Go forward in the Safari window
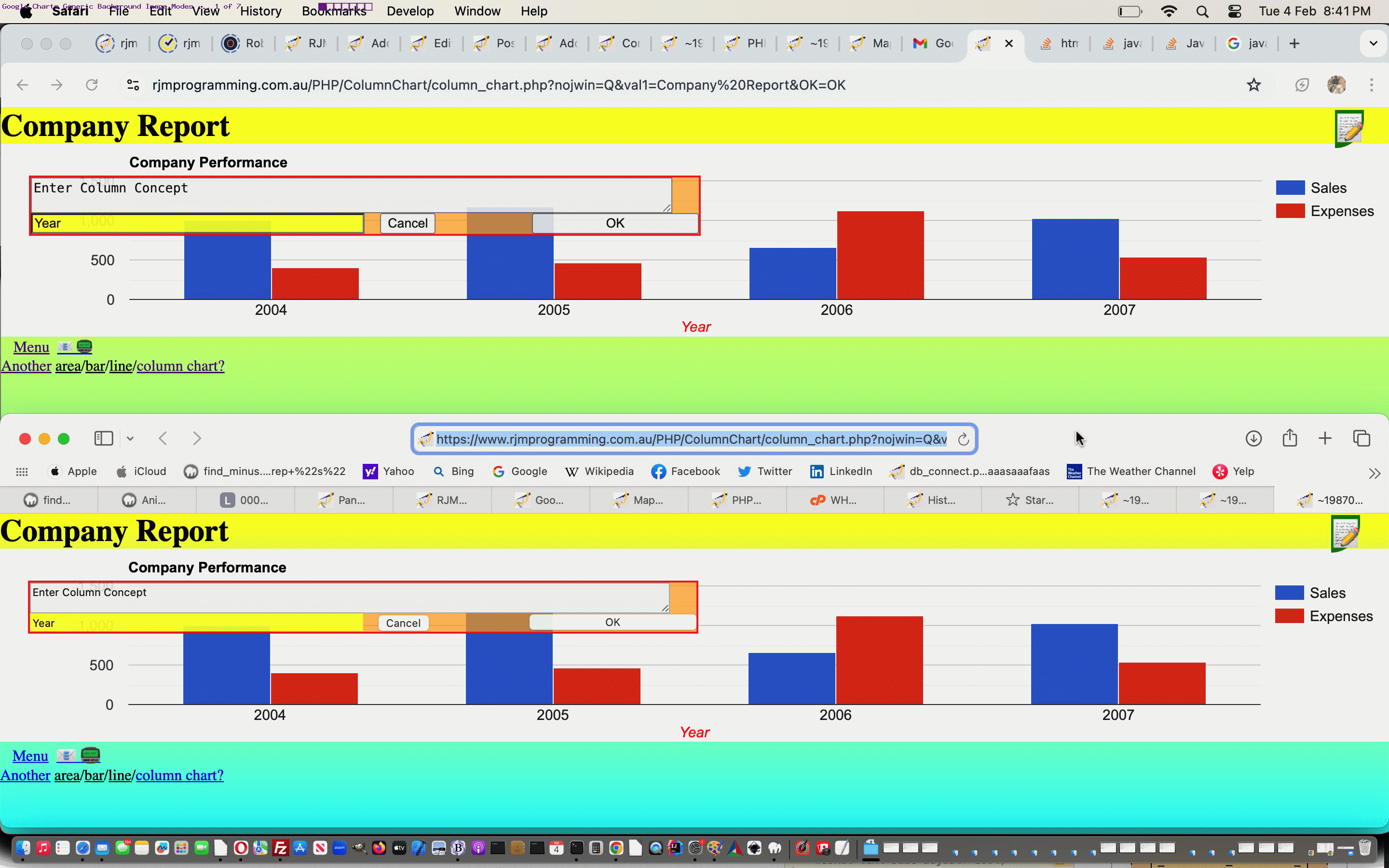Screen dimensions: 1389x868 tap(197, 439)
